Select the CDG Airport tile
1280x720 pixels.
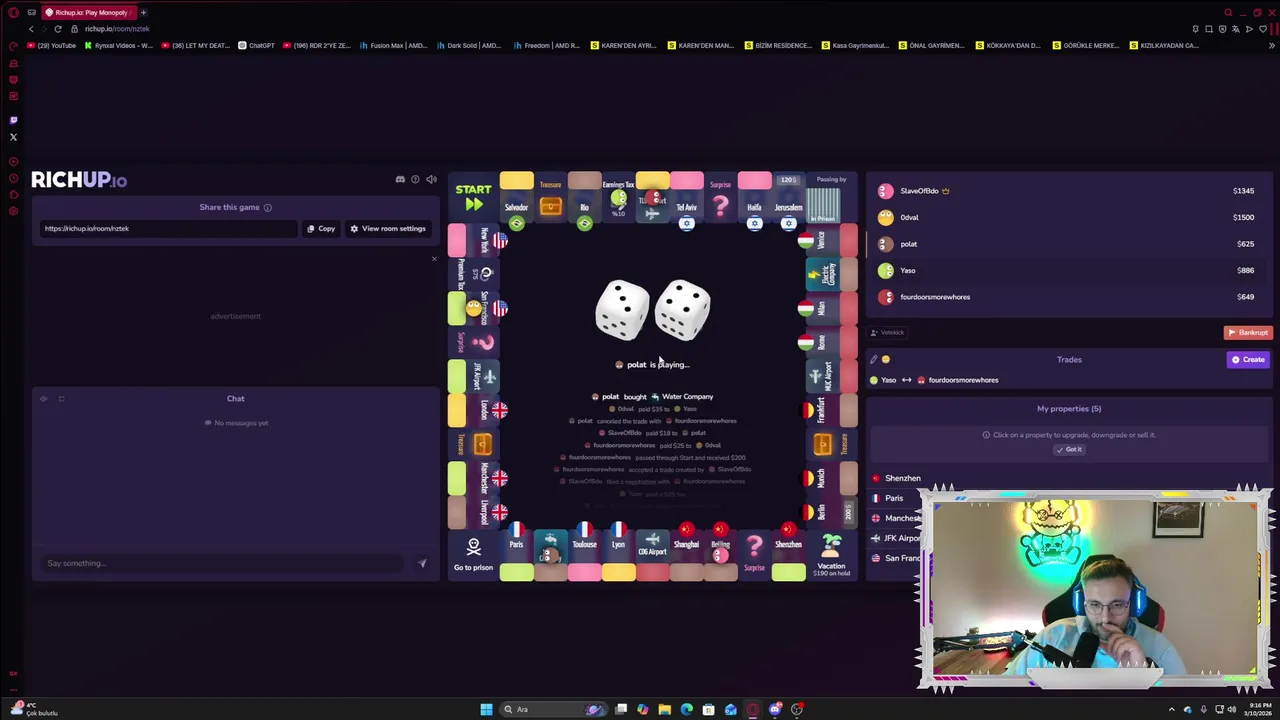tap(652, 554)
